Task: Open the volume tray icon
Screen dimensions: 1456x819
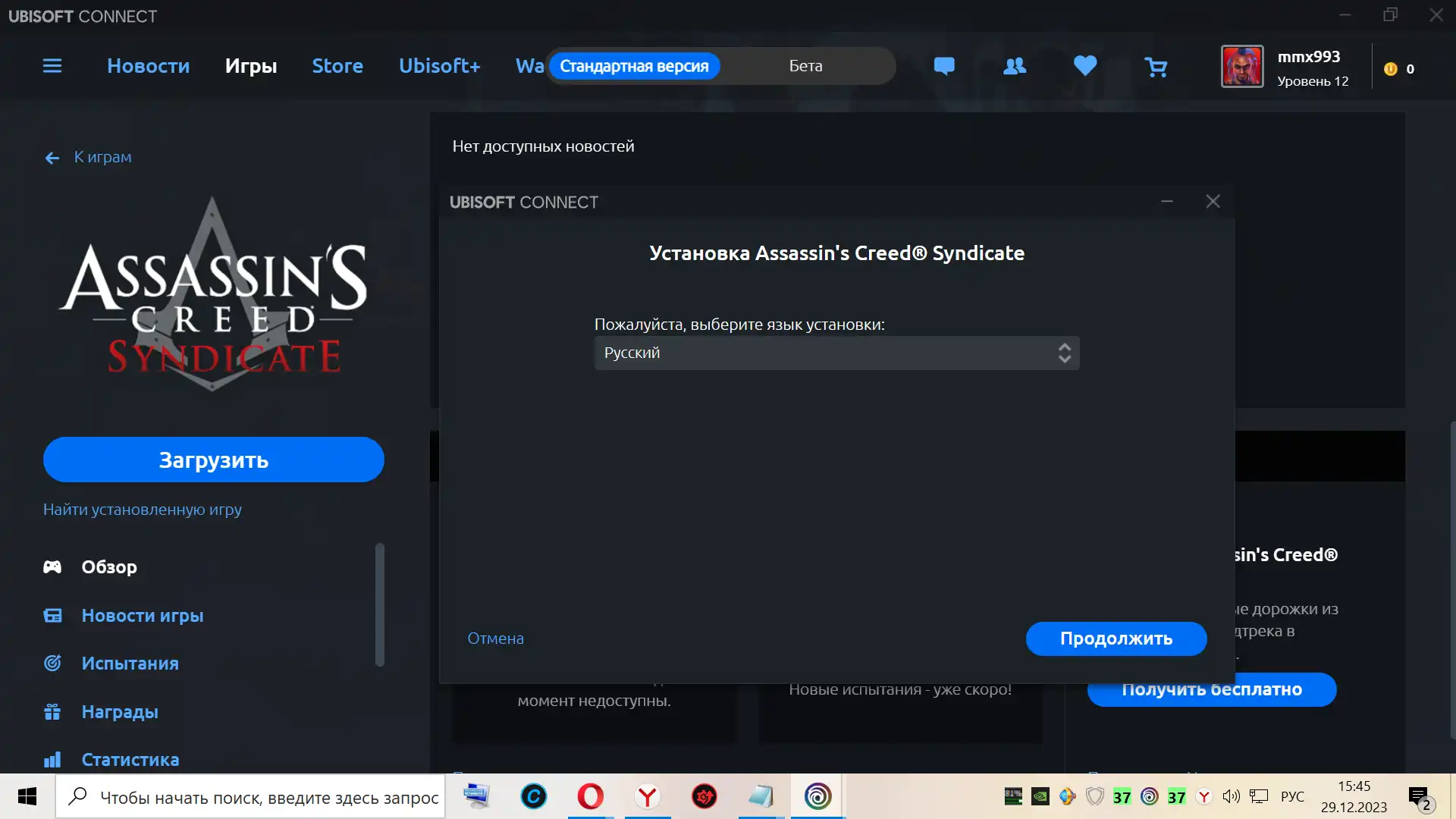Action: pyautogui.click(x=1231, y=796)
